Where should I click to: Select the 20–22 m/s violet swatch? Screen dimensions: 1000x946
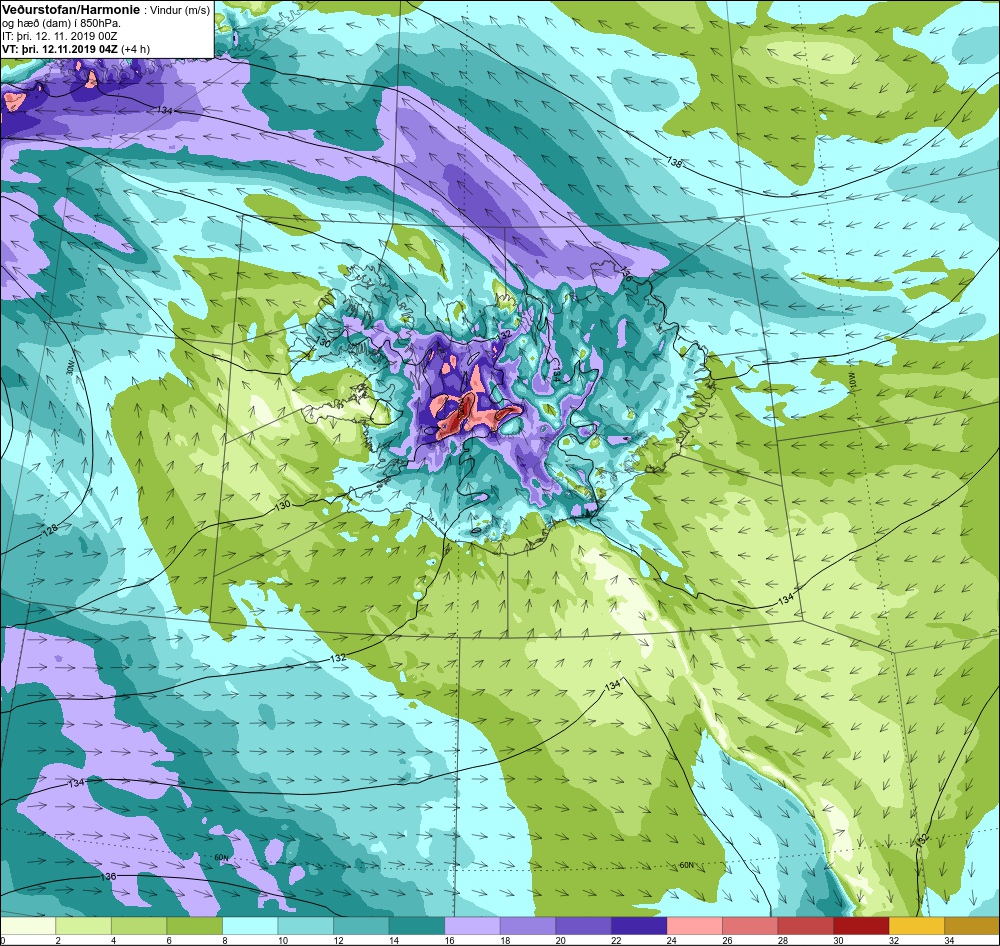click(583, 925)
